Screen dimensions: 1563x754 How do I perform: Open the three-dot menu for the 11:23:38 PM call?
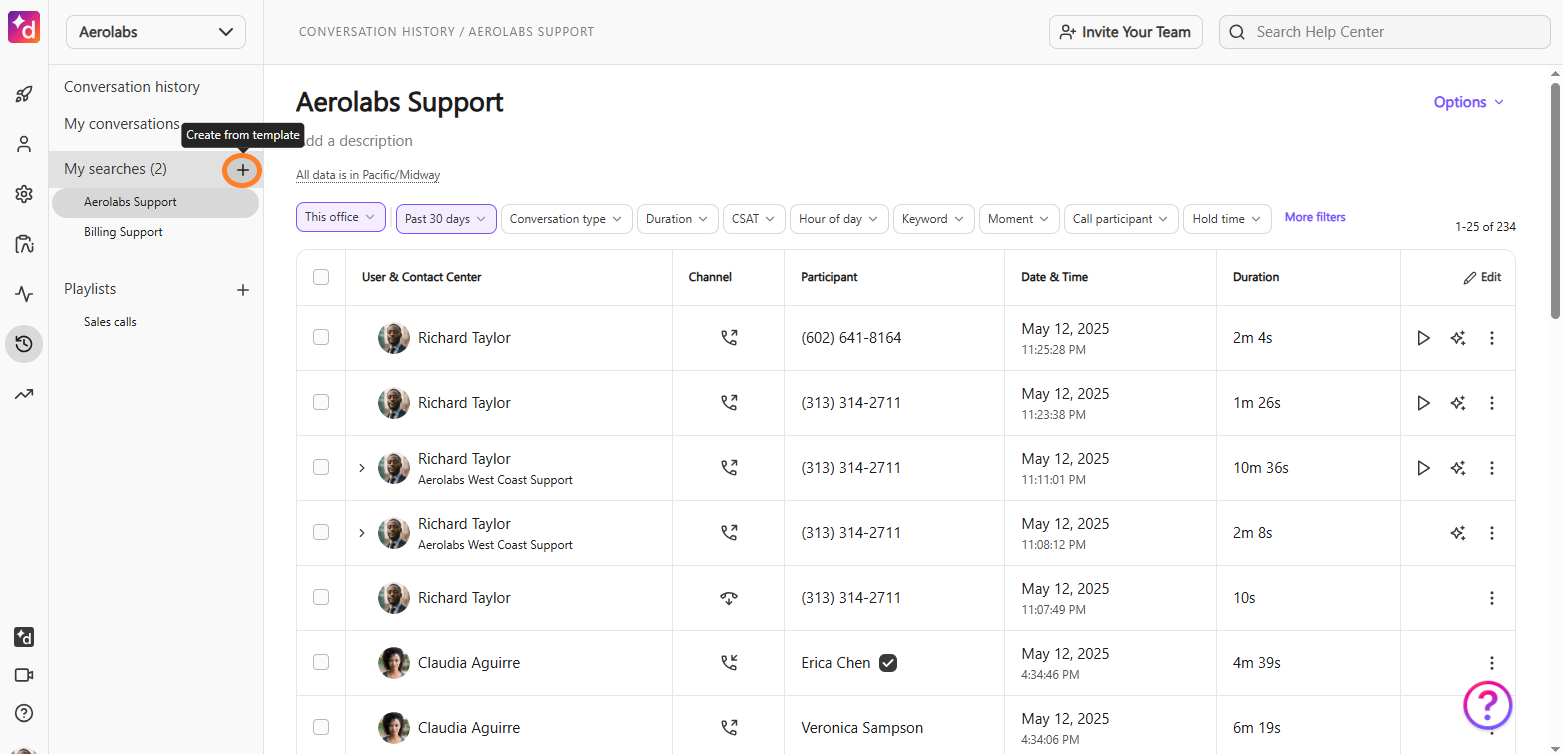1492,403
